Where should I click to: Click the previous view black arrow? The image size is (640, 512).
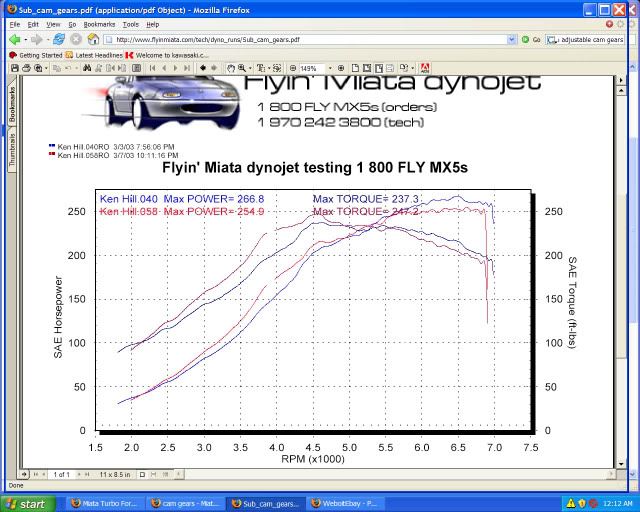[203, 68]
